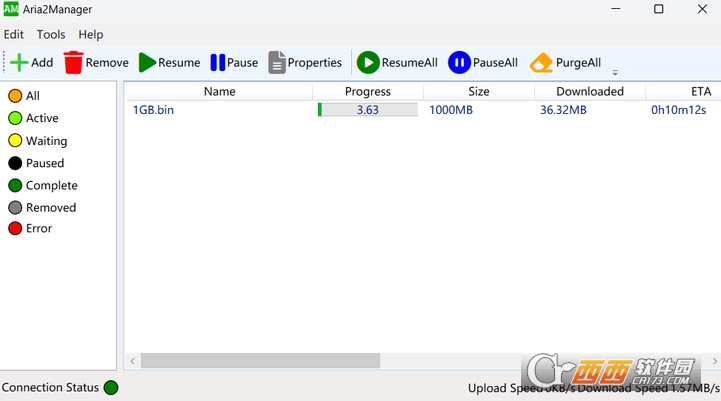
Task: Click the PurgeAll button label
Action: pos(578,63)
